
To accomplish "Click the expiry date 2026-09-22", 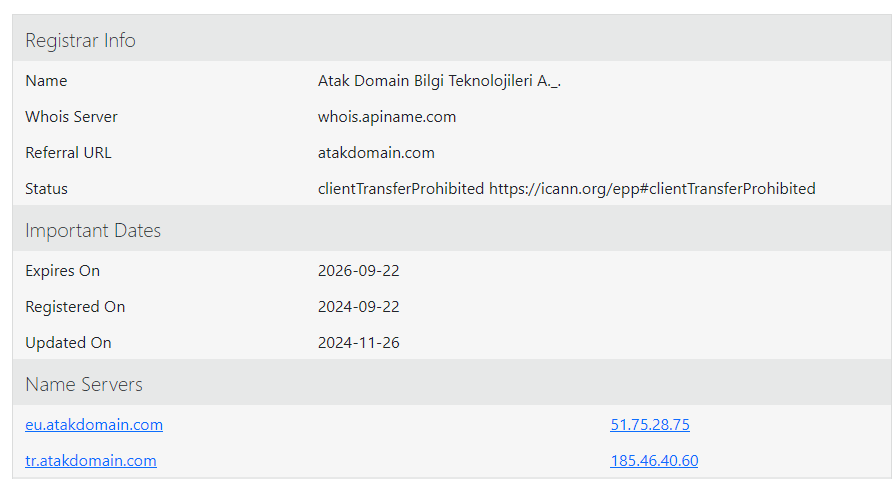I will coord(359,271).
